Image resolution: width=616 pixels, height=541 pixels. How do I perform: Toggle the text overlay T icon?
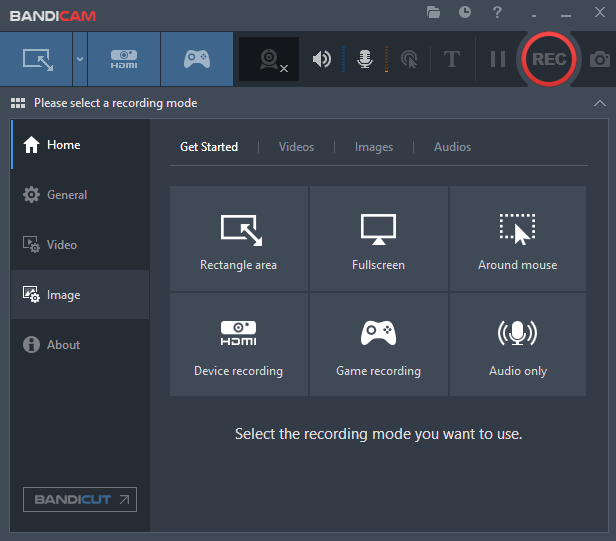coord(452,59)
